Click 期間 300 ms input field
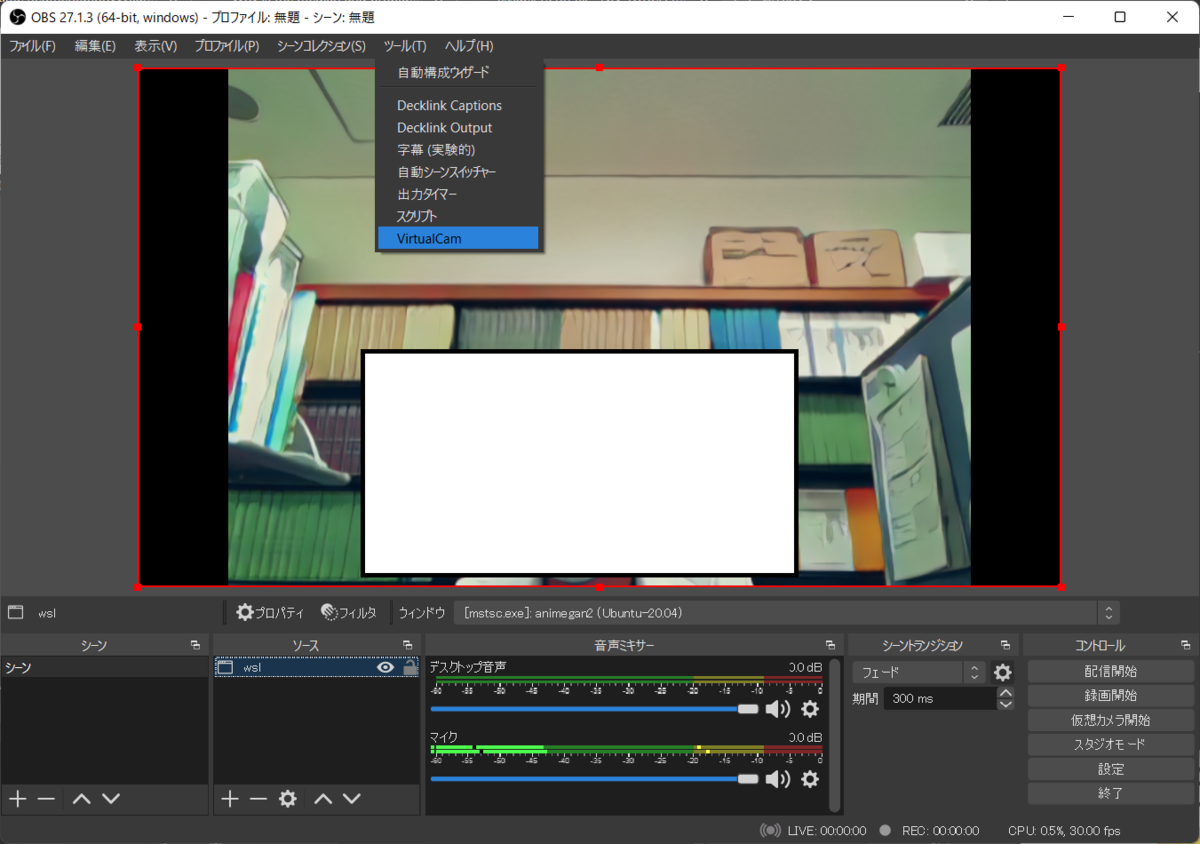 (940, 698)
